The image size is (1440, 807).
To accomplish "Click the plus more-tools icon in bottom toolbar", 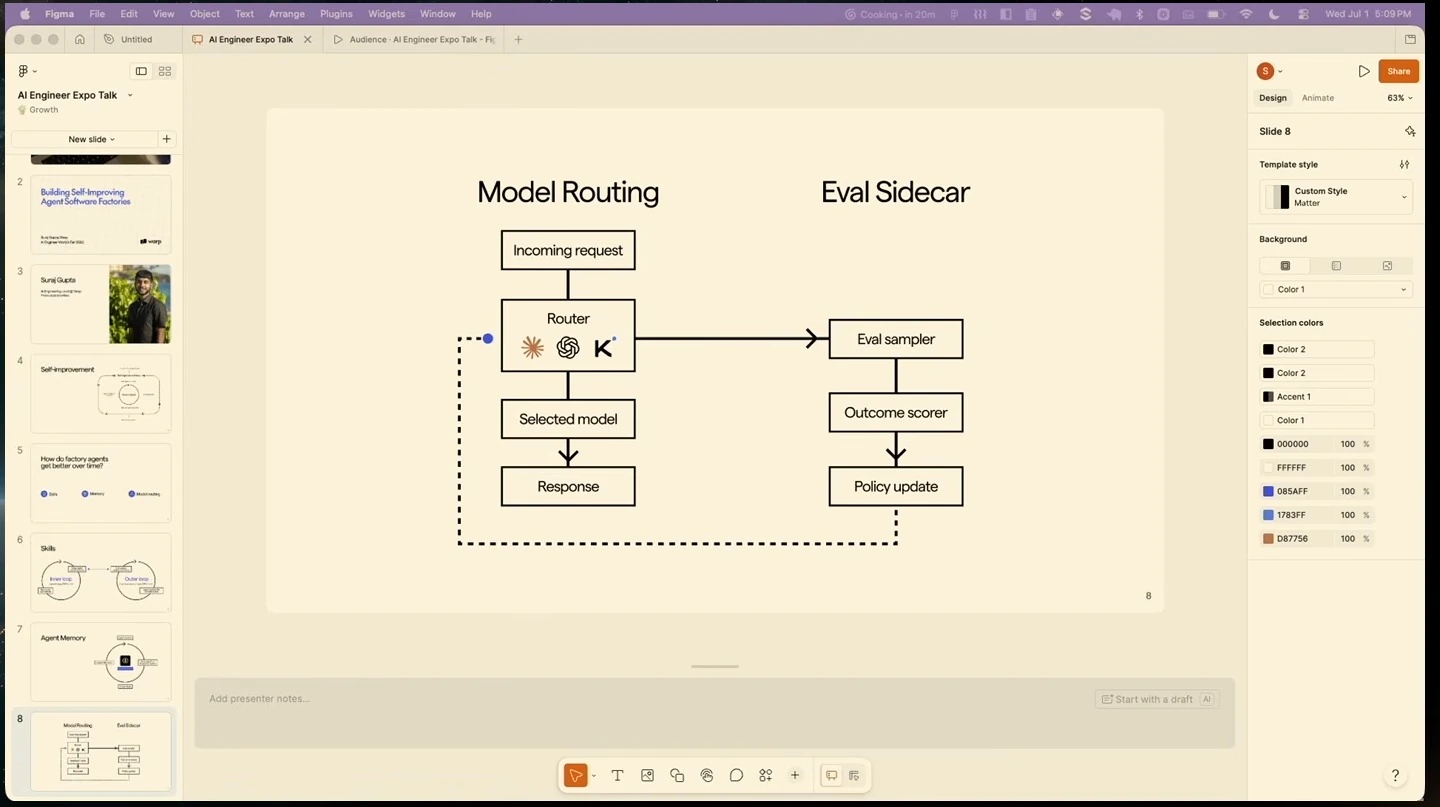I will coord(795,775).
